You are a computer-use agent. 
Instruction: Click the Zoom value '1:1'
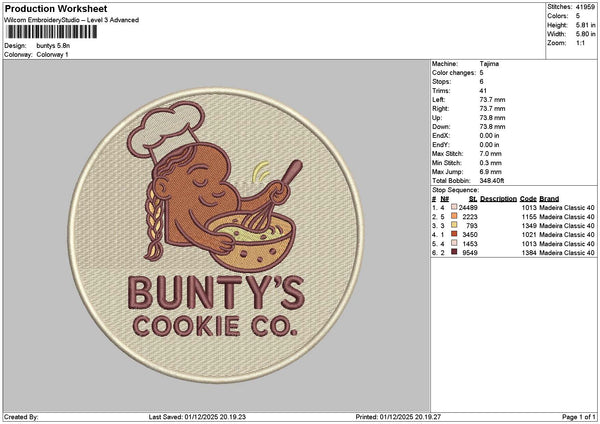tap(580, 43)
